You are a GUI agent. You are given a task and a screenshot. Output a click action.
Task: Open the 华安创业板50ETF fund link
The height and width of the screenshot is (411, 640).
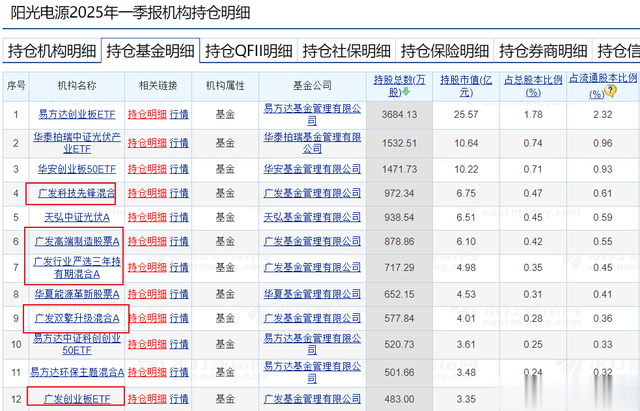click(77, 169)
